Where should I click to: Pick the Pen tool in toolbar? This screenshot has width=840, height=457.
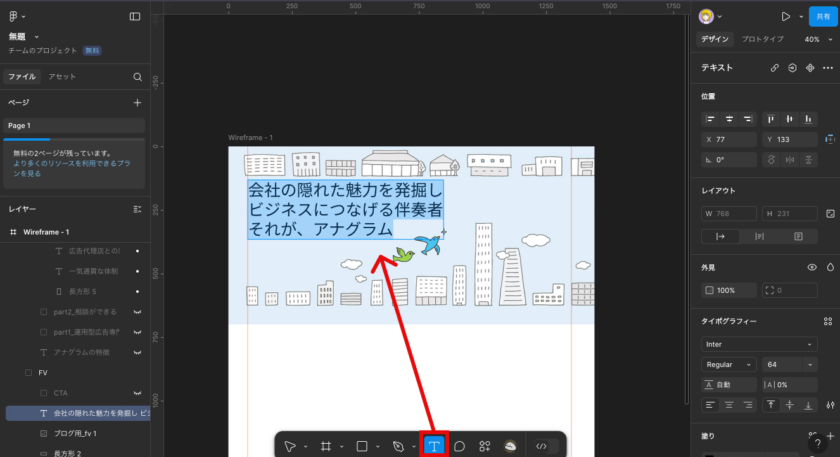(x=398, y=445)
